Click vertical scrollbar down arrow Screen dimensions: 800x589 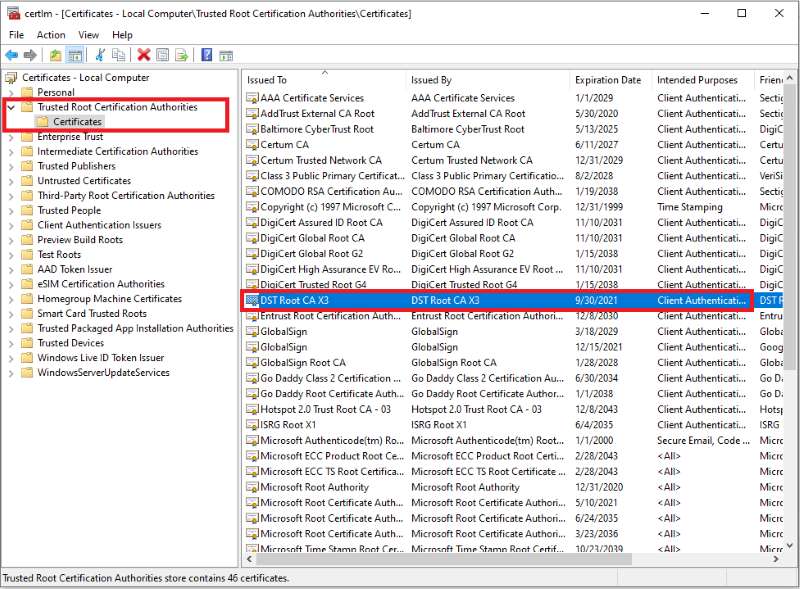click(790, 545)
